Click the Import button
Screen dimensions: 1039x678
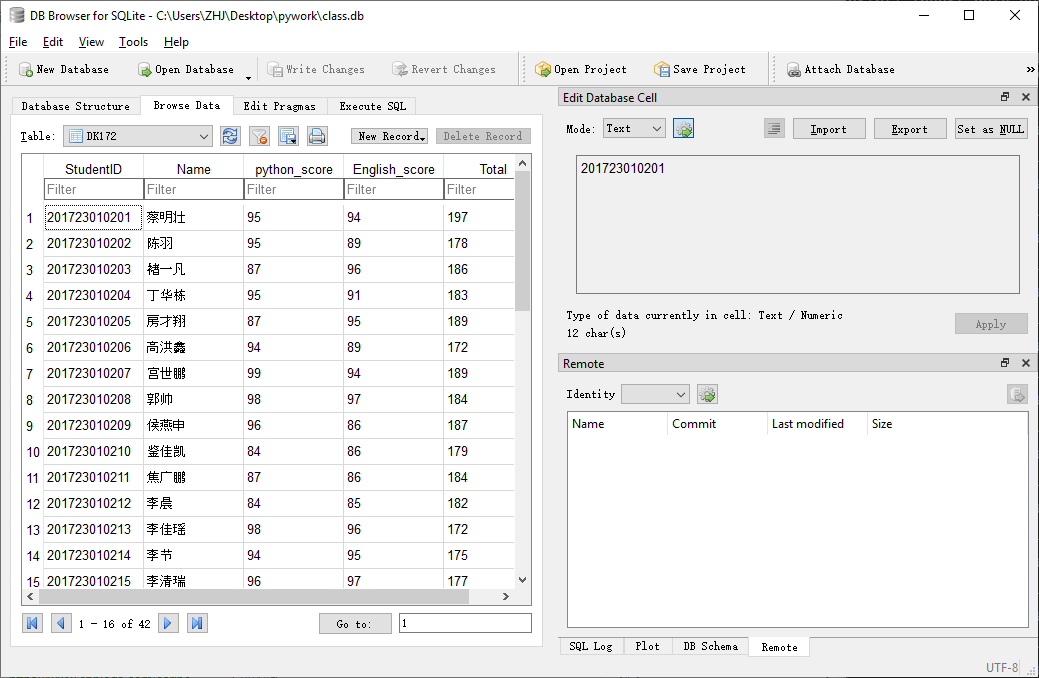[x=829, y=129]
